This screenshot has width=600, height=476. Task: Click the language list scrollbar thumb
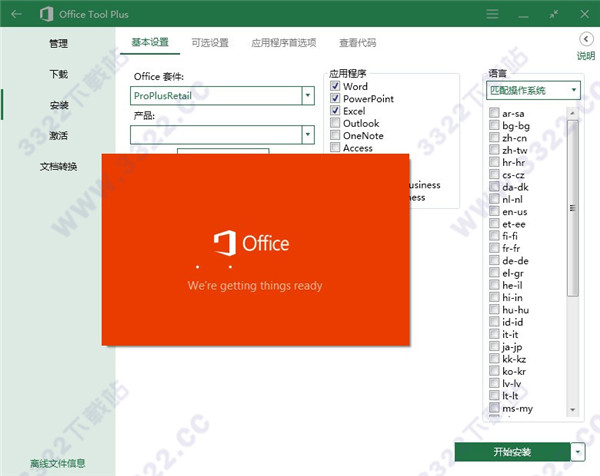pos(572,208)
